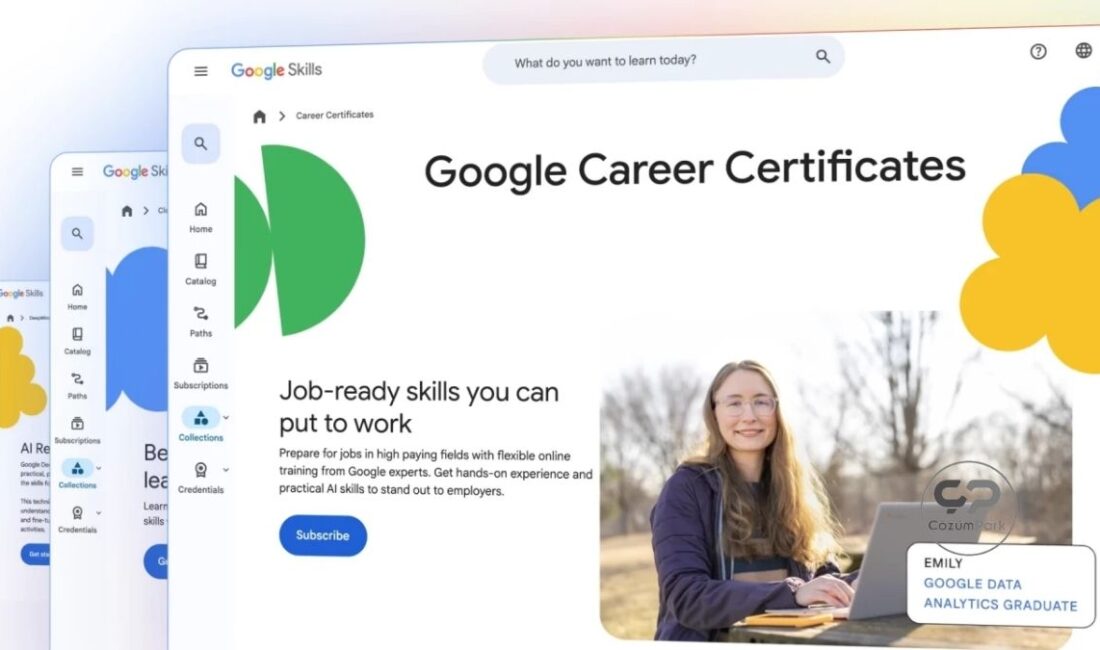Image resolution: width=1100 pixels, height=650 pixels.
Task: Select Credentials in the front sidebar
Action: click(201, 478)
